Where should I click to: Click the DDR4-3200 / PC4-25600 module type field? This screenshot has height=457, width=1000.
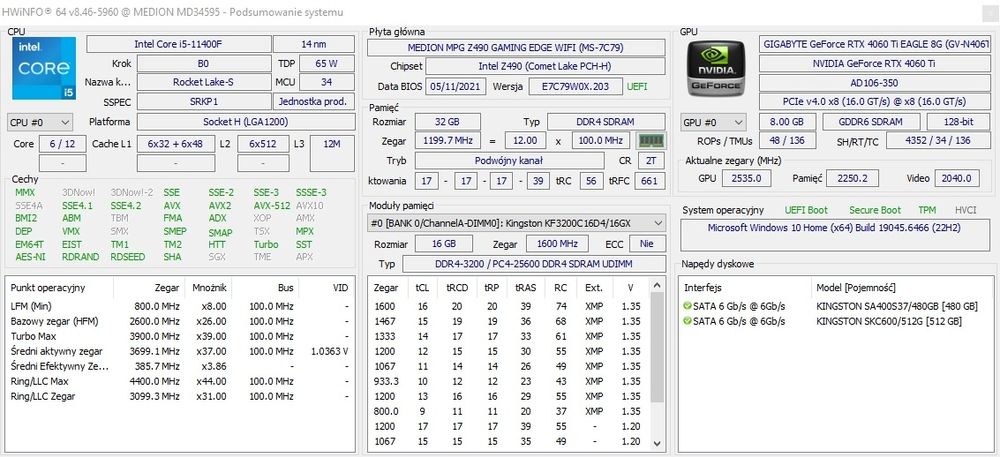(533, 264)
